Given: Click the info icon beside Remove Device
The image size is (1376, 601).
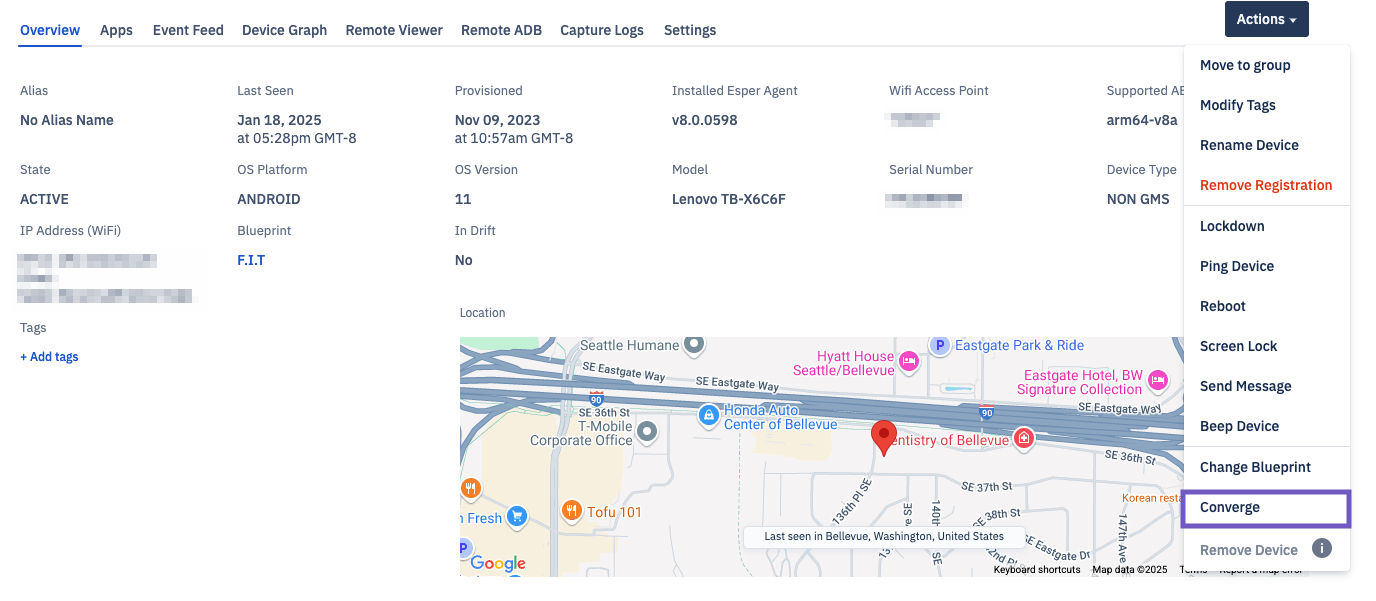Looking at the screenshot, I should [1322, 548].
